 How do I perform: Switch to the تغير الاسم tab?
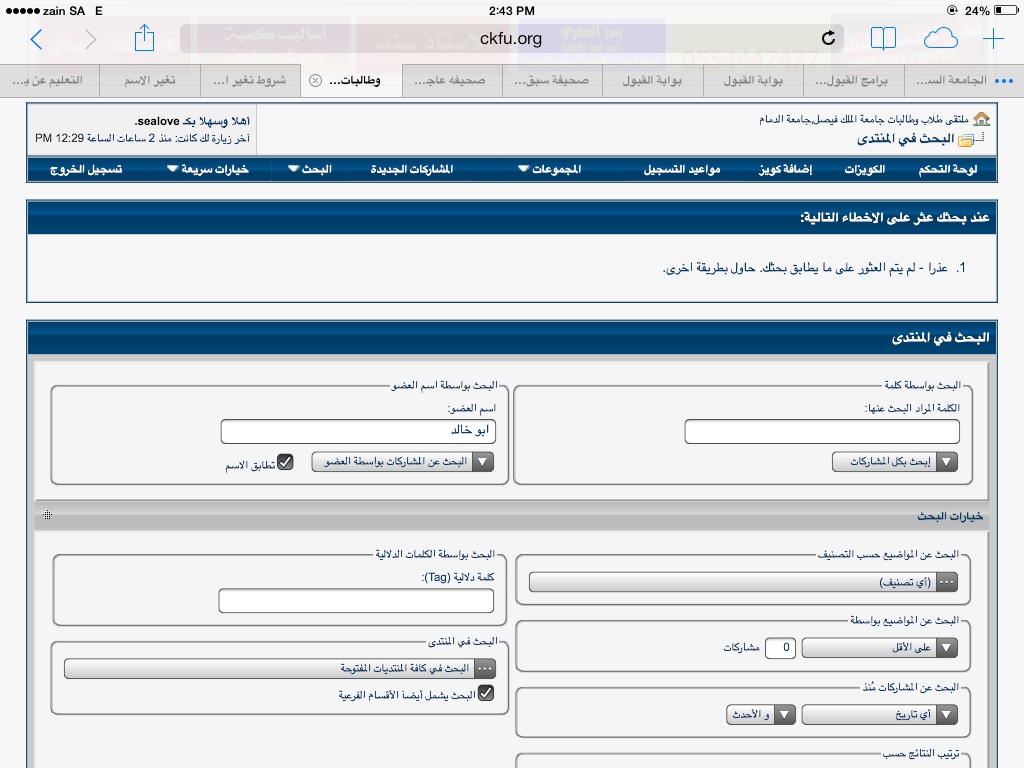pyautogui.click(x=150, y=81)
